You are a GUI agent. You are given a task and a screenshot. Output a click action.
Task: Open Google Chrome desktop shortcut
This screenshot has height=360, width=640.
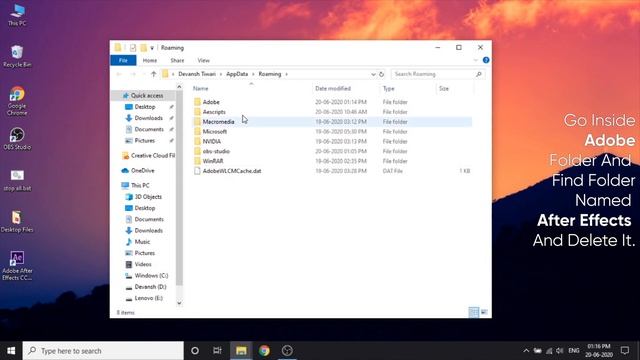point(17,101)
